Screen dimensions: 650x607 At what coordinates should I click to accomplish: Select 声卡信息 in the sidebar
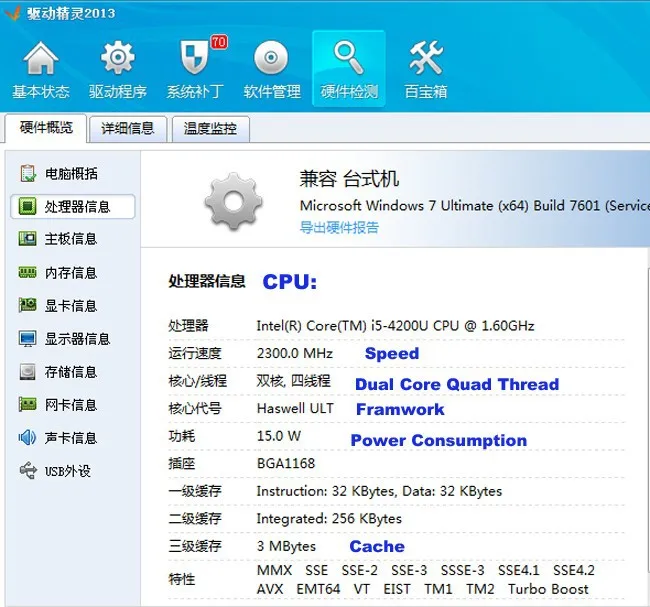73,438
